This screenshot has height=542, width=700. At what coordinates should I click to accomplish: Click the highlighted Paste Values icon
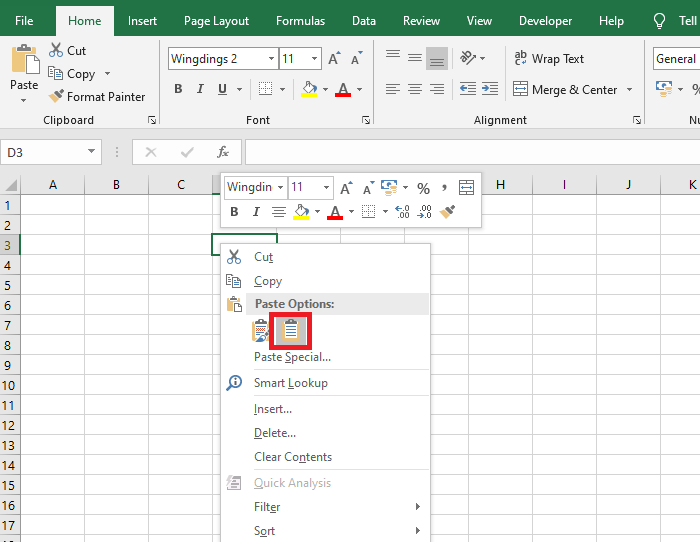[291, 330]
